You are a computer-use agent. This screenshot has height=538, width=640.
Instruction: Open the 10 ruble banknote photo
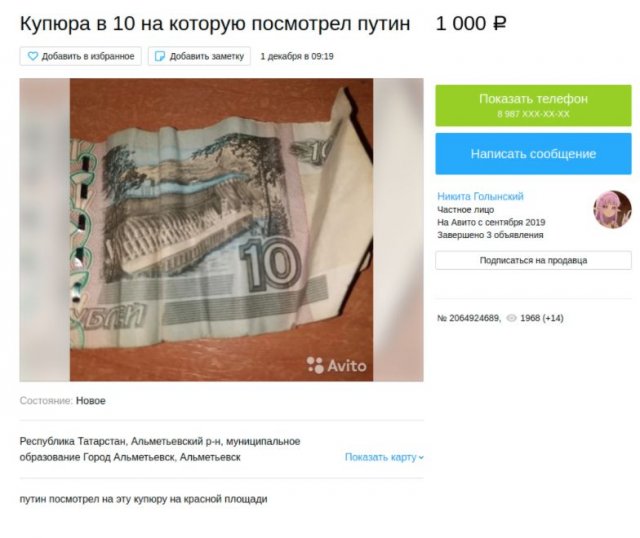(221, 230)
